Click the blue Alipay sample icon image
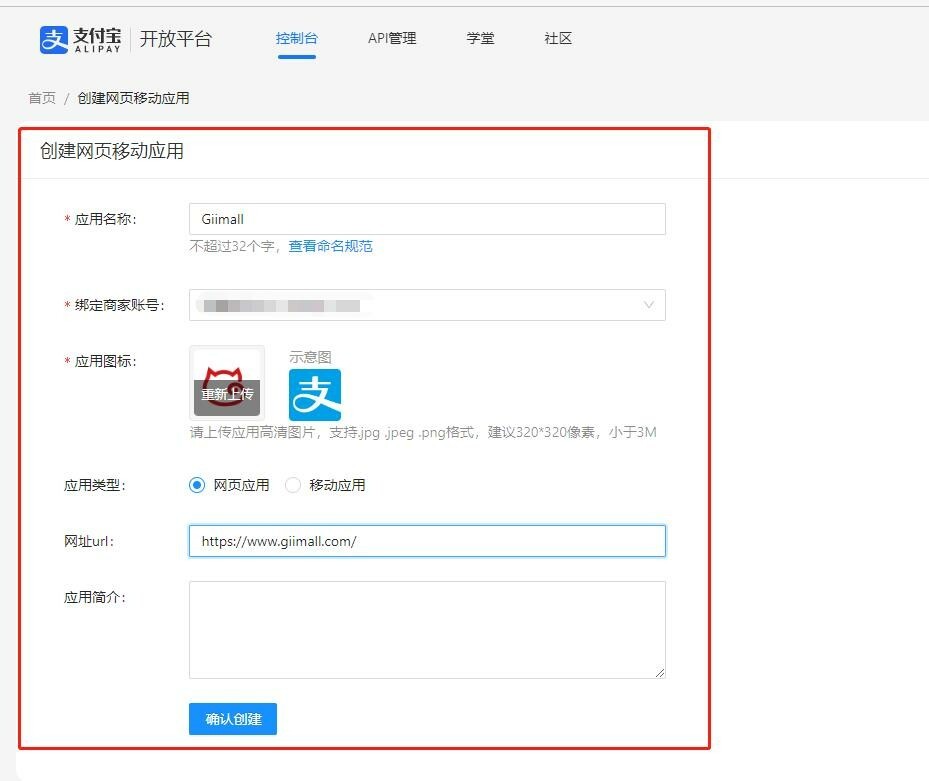 315,395
